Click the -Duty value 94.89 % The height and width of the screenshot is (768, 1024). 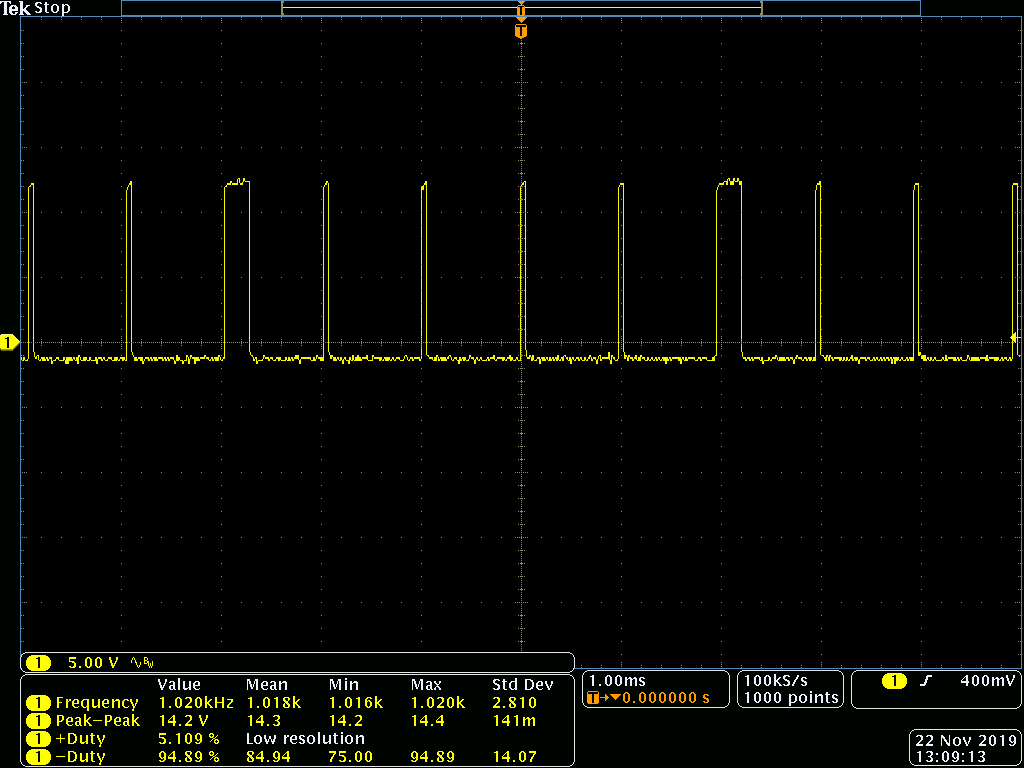tap(189, 758)
